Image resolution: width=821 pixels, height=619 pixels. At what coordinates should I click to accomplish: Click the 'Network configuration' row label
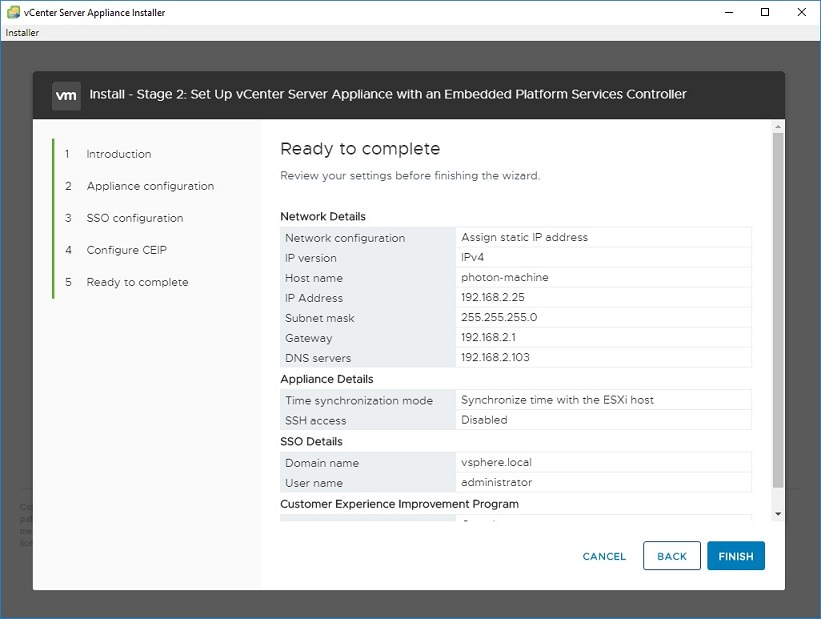(x=345, y=238)
